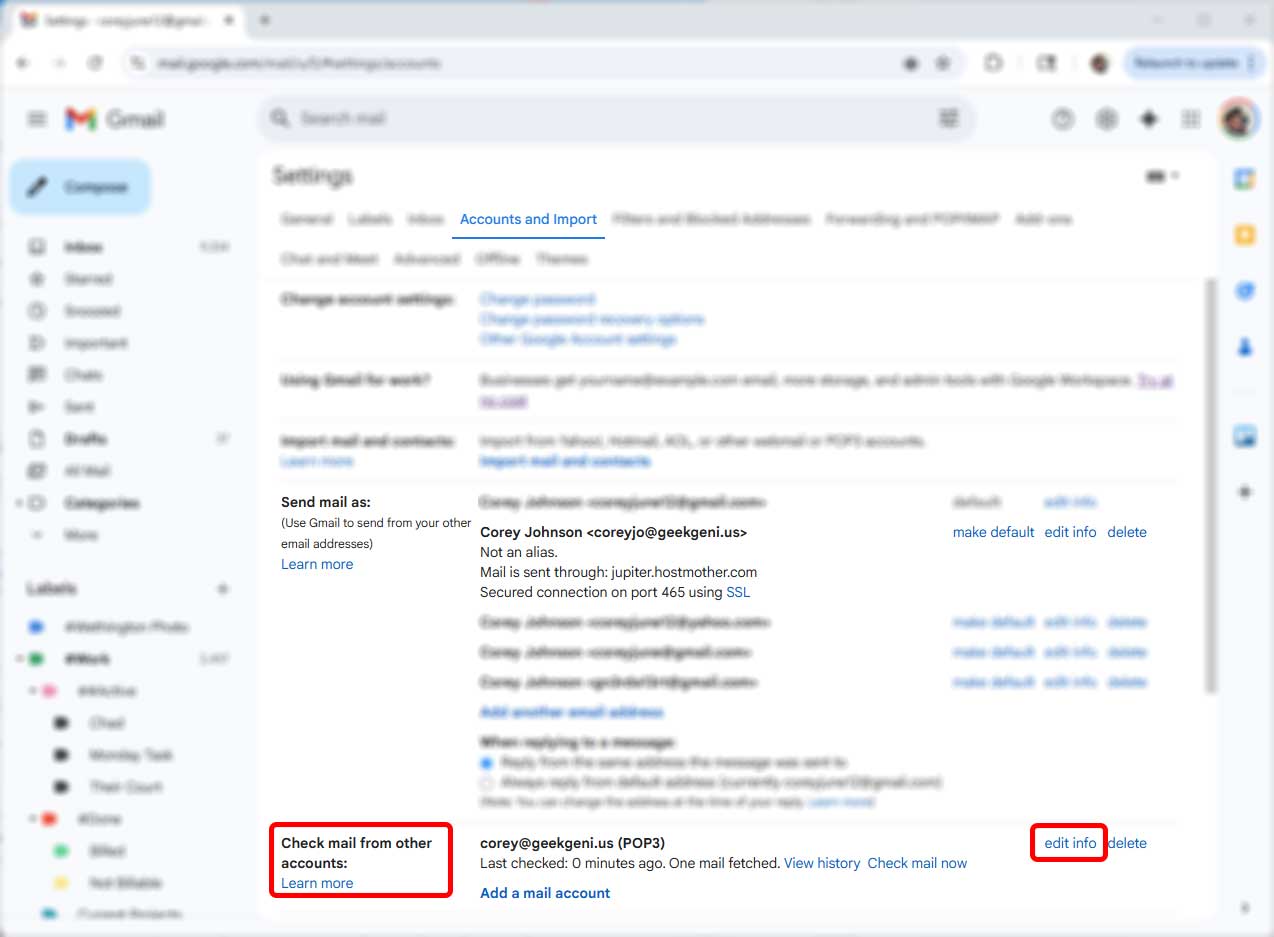Open Contacts in the side panel
This screenshot has width=1274, height=937.
pos(1245,347)
